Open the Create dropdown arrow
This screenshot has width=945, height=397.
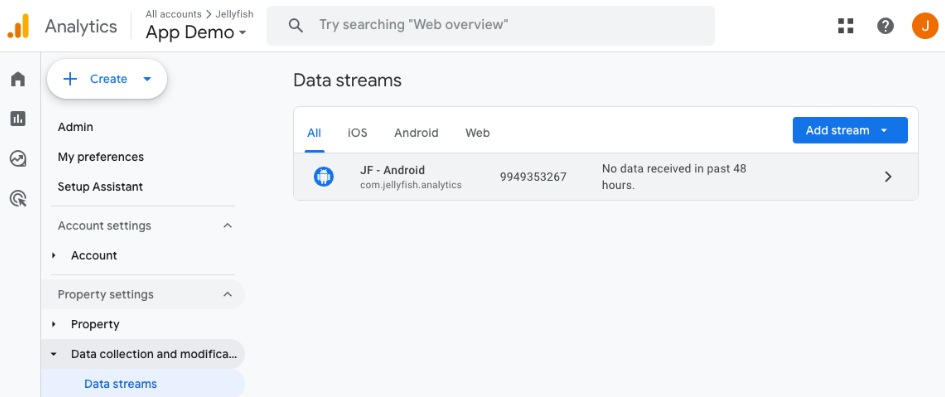tap(147, 79)
